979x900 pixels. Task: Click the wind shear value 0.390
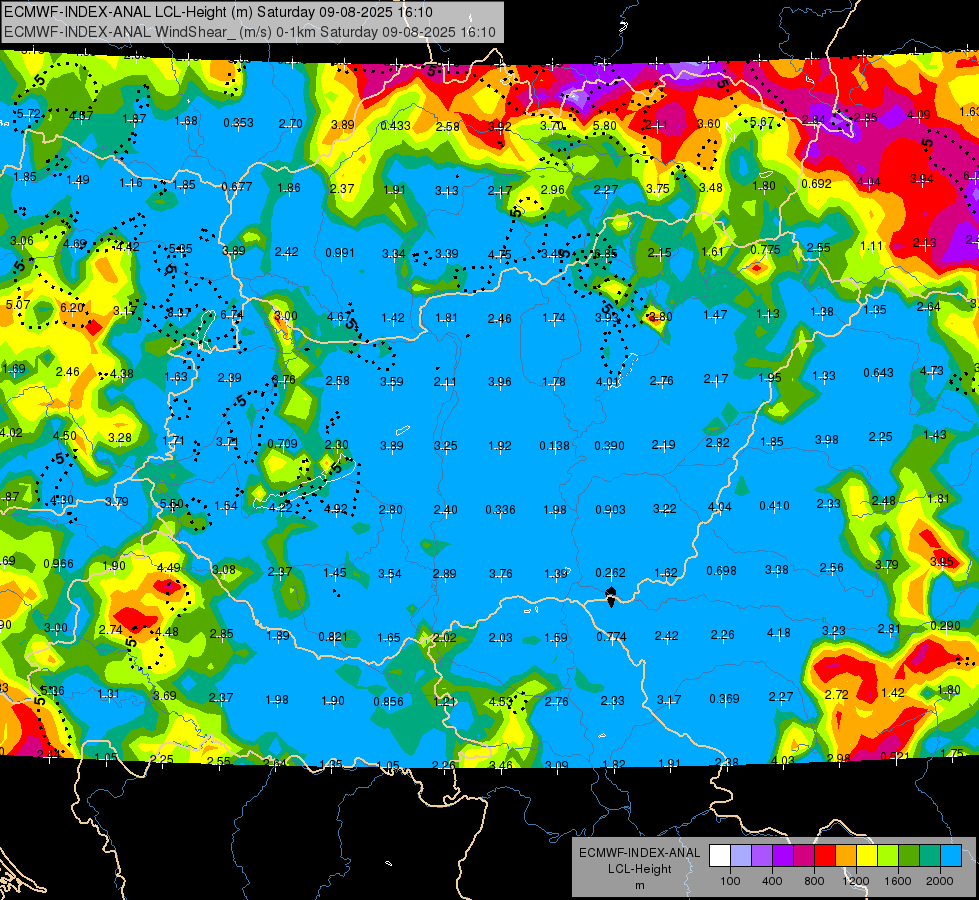pyautogui.click(x=609, y=446)
